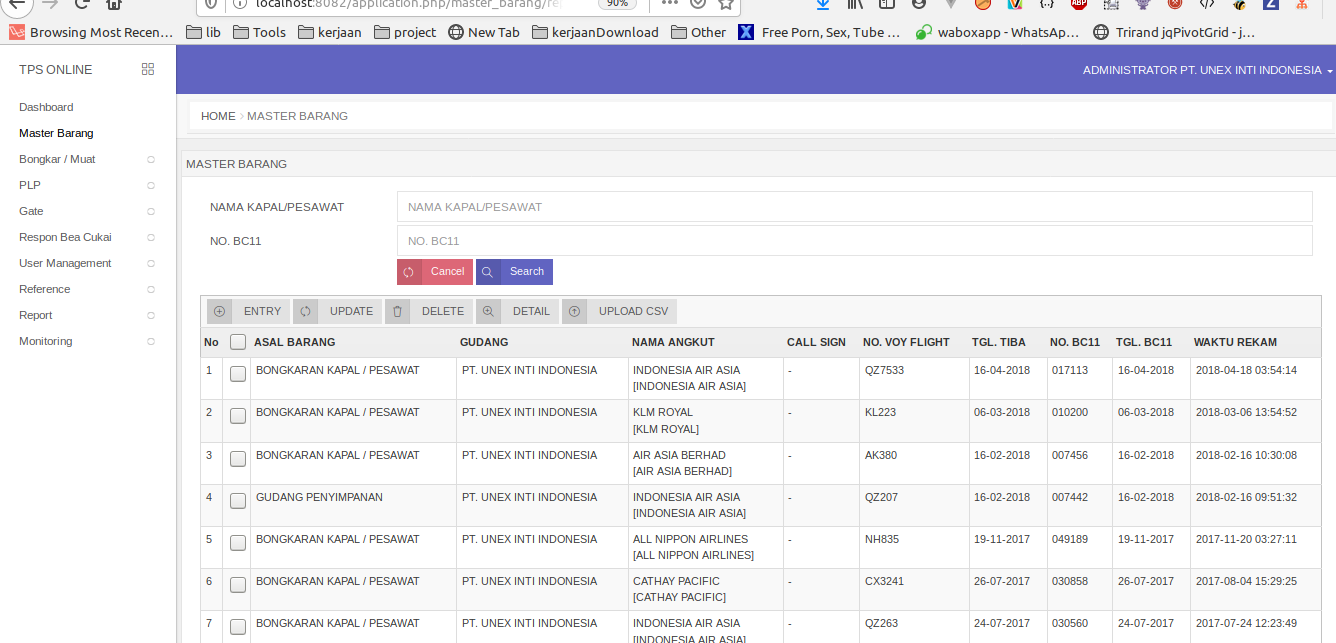Check the row 5 checkbox for NH835

click(x=238, y=543)
